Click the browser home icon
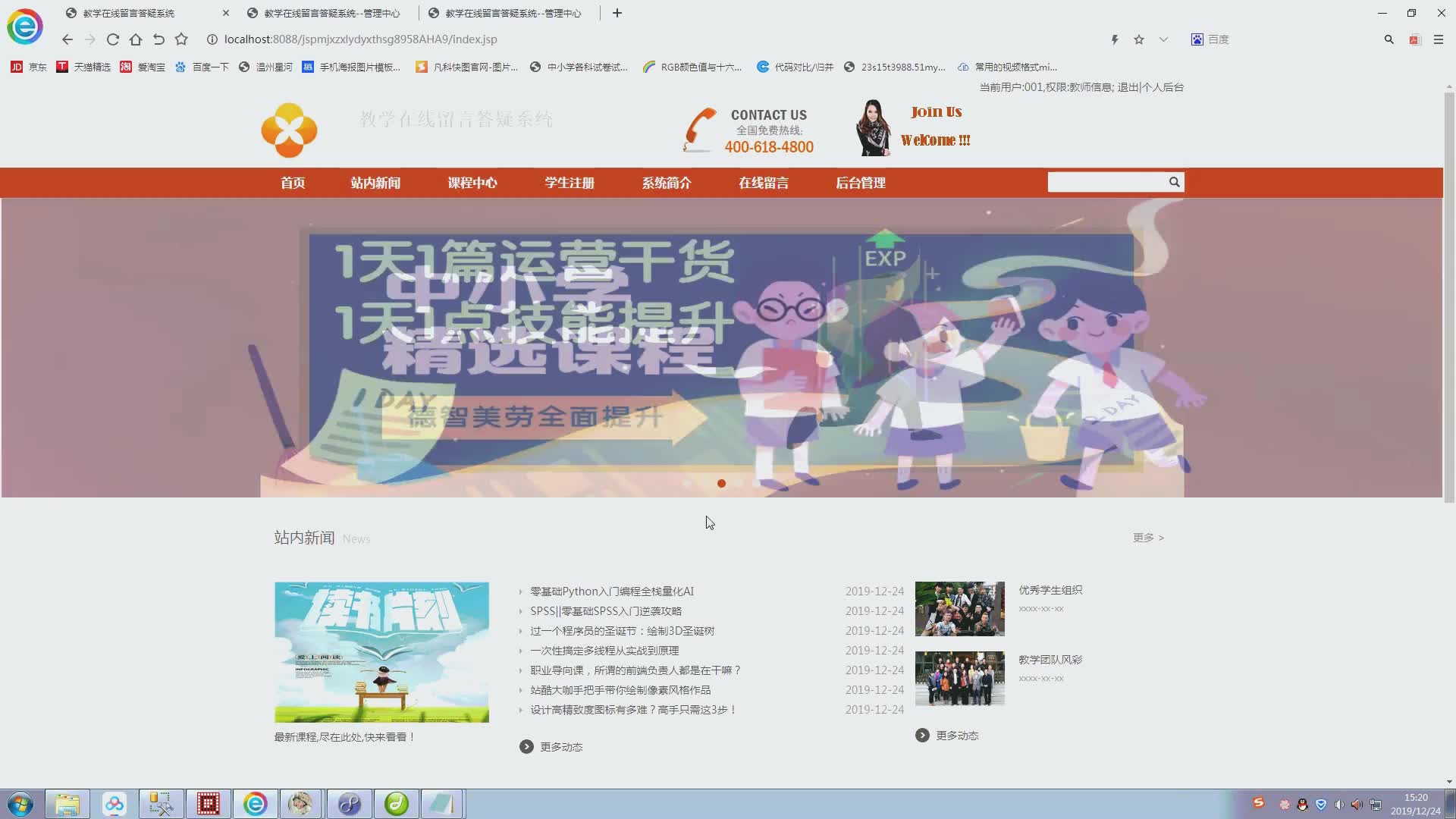Screen dimensions: 1456x819 pyautogui.click(x=136, y=39)
